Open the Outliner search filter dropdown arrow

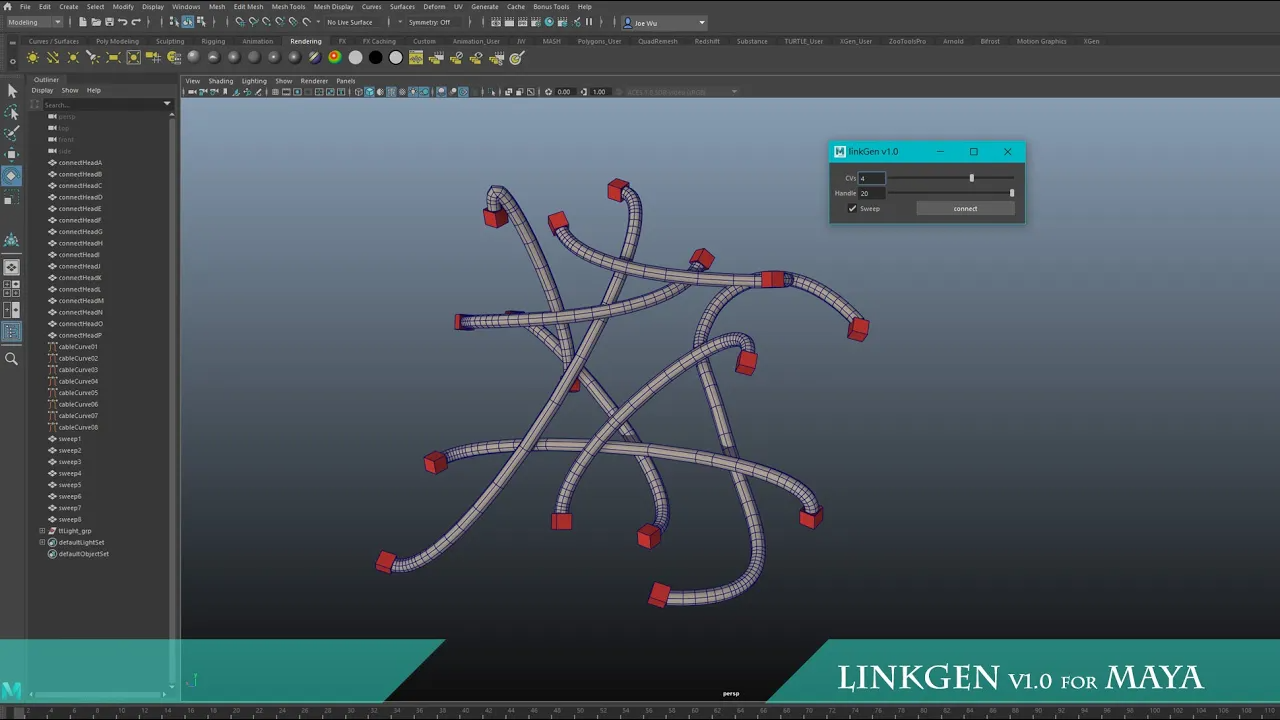pos(167,104)
